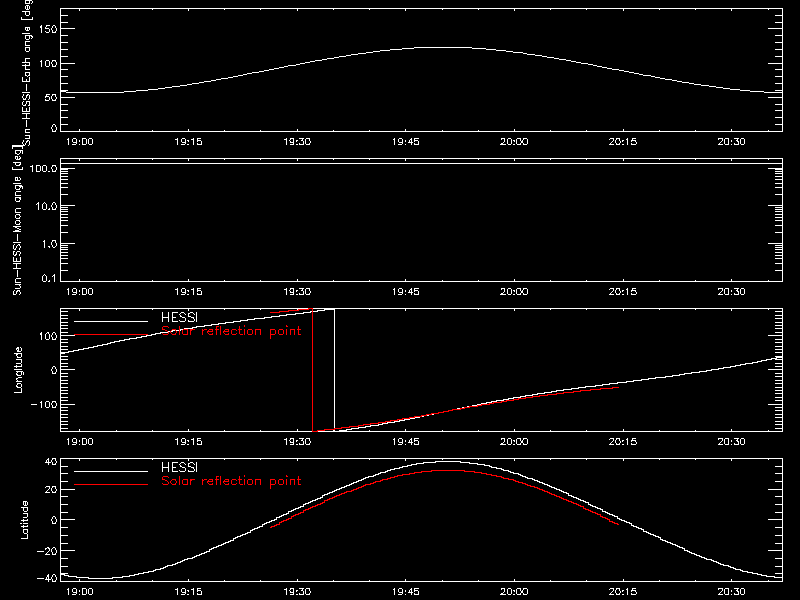Click 20:30 under the Earth angle panel

[x=732, y=142]
